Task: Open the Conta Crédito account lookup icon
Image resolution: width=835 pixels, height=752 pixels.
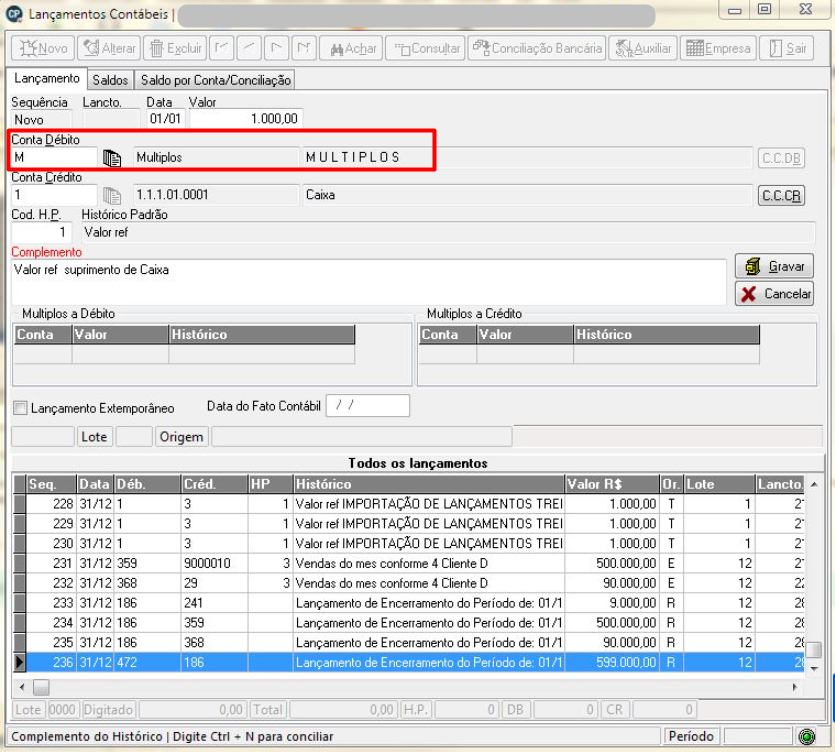Action: [112, 195]
